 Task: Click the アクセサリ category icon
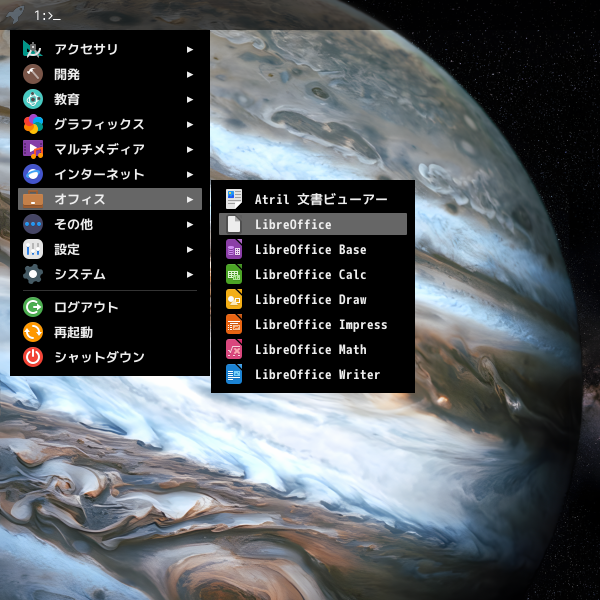pos(33,49)
